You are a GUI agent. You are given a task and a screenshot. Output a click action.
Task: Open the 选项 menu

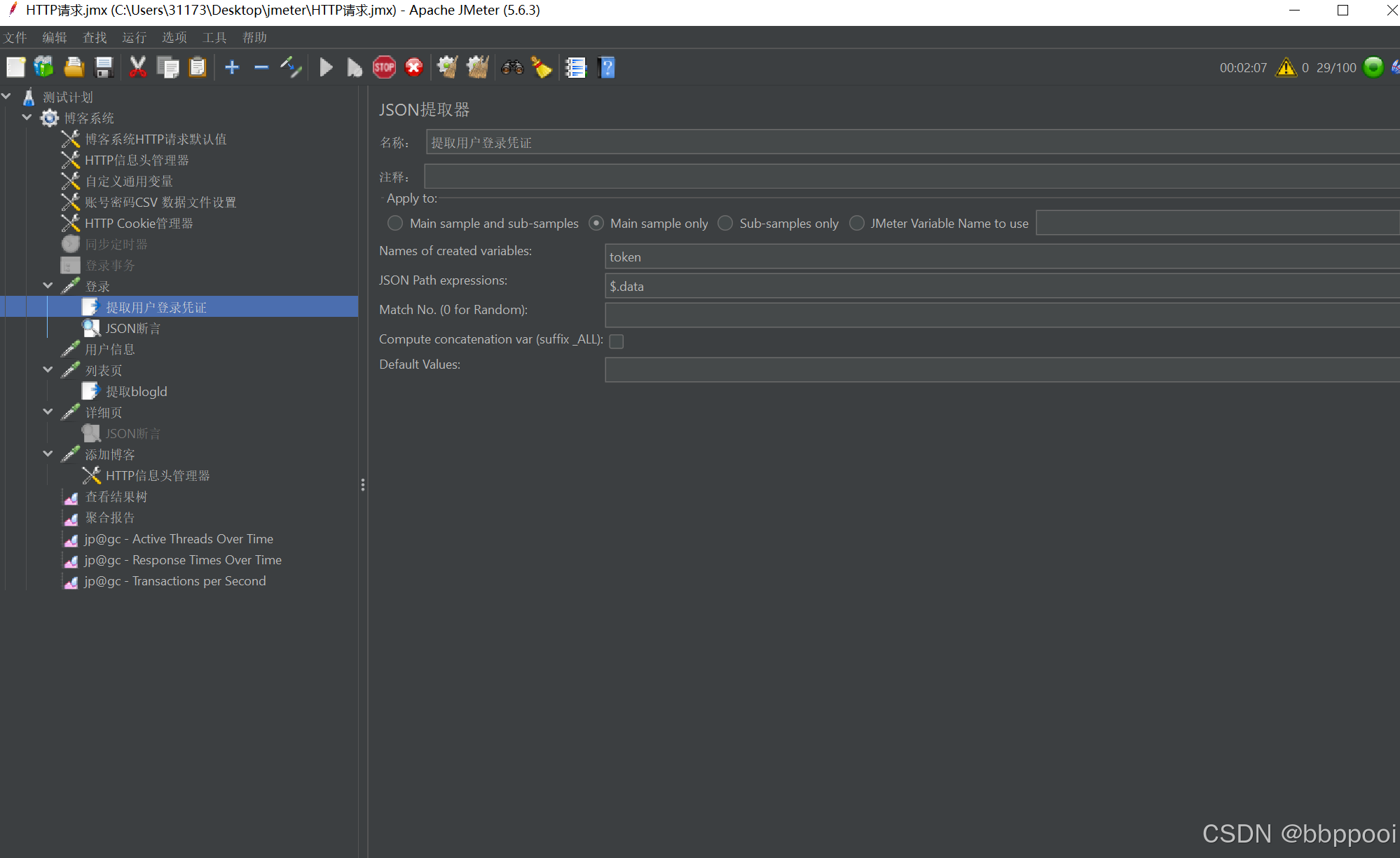pos(174,37)
